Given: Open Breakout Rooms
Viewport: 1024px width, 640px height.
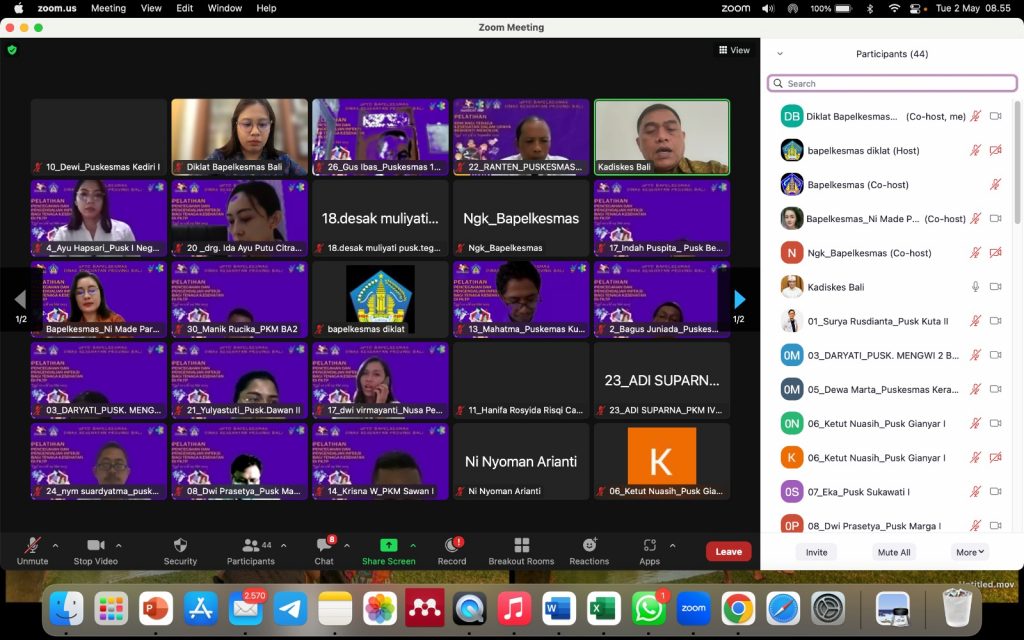Looking at the screenshot, I should pyautogui.click(x=521, y=551).
